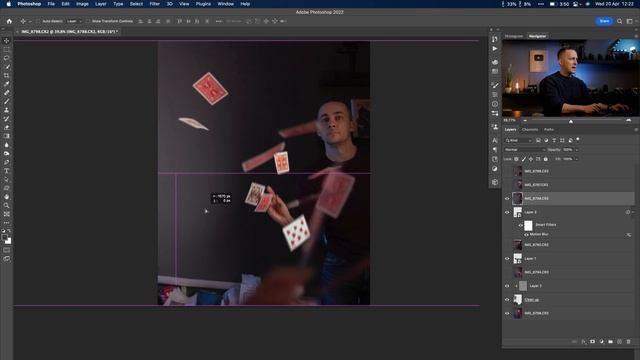
Task: Open the Actions panel play icon
Action: (495, 49)
